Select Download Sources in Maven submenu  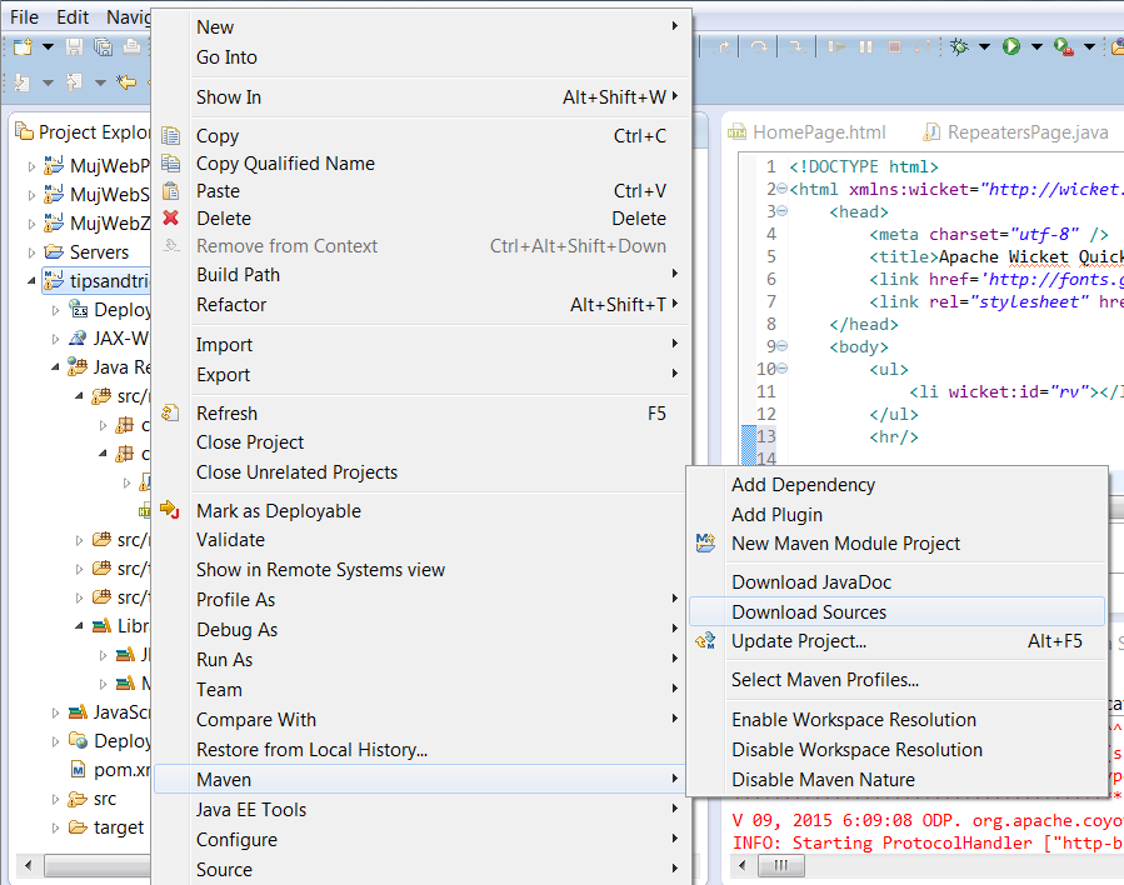809,612
